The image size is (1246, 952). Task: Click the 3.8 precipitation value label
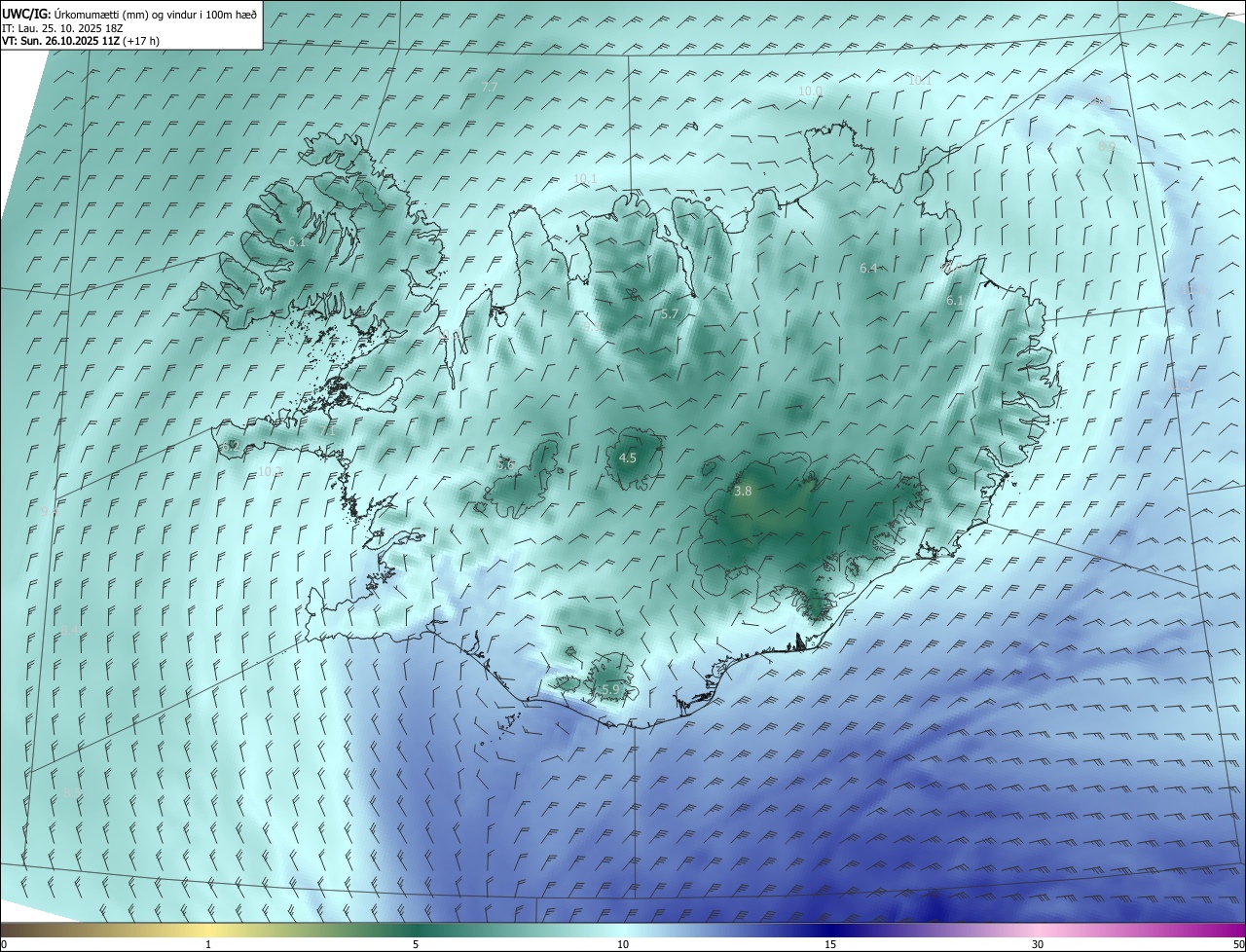point(743,492)
